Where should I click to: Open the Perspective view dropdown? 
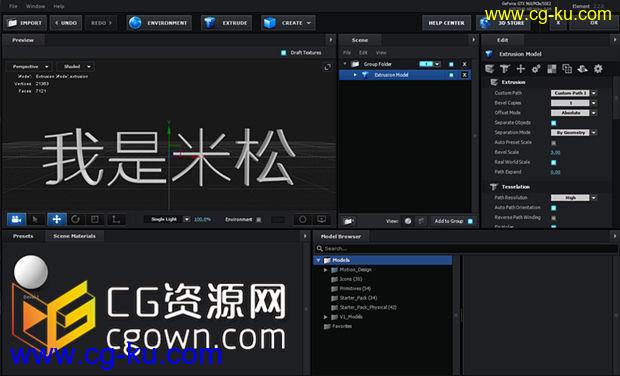pyautogui.click(x=30, y=66)
